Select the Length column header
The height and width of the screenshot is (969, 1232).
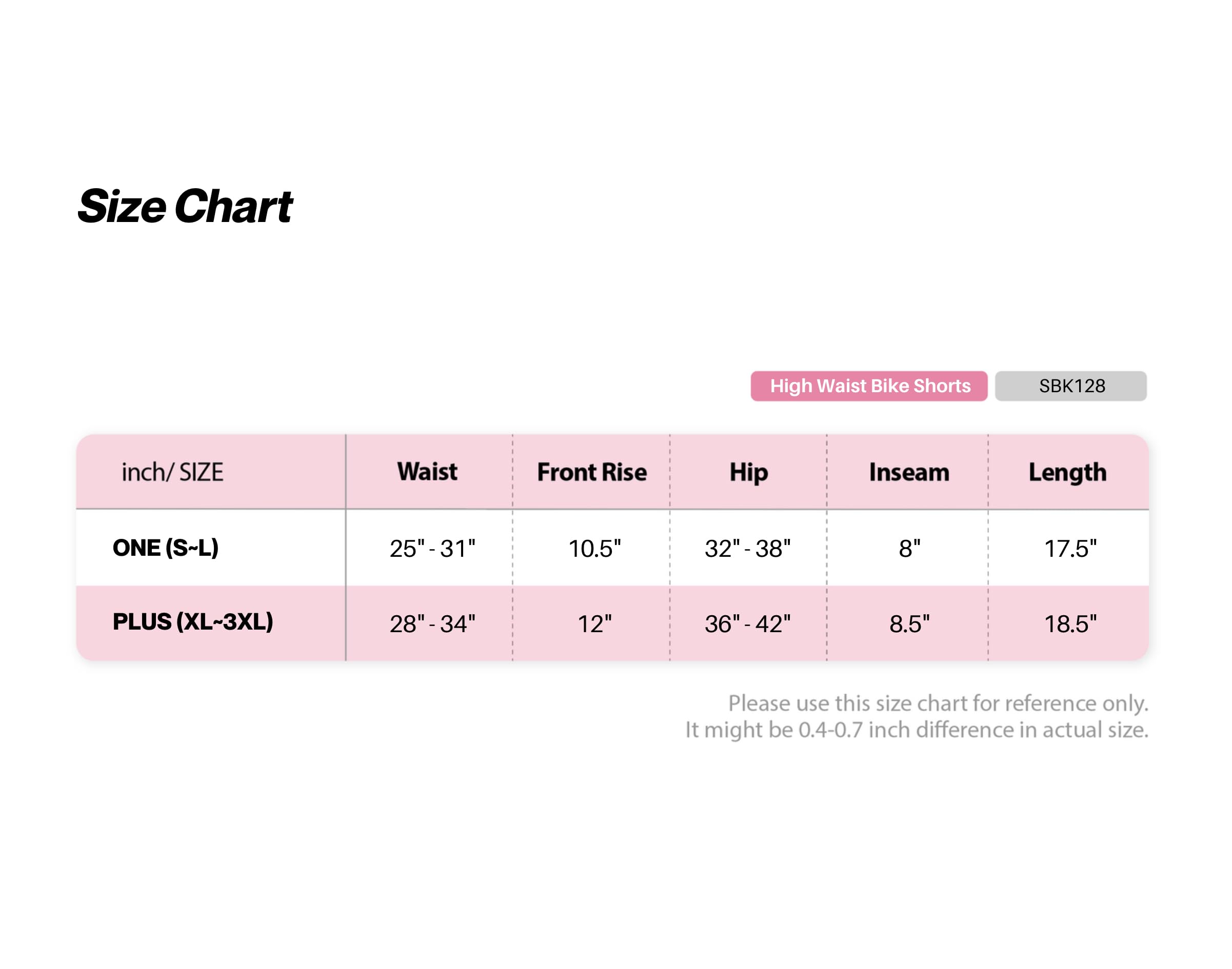tap(1067, 473)
